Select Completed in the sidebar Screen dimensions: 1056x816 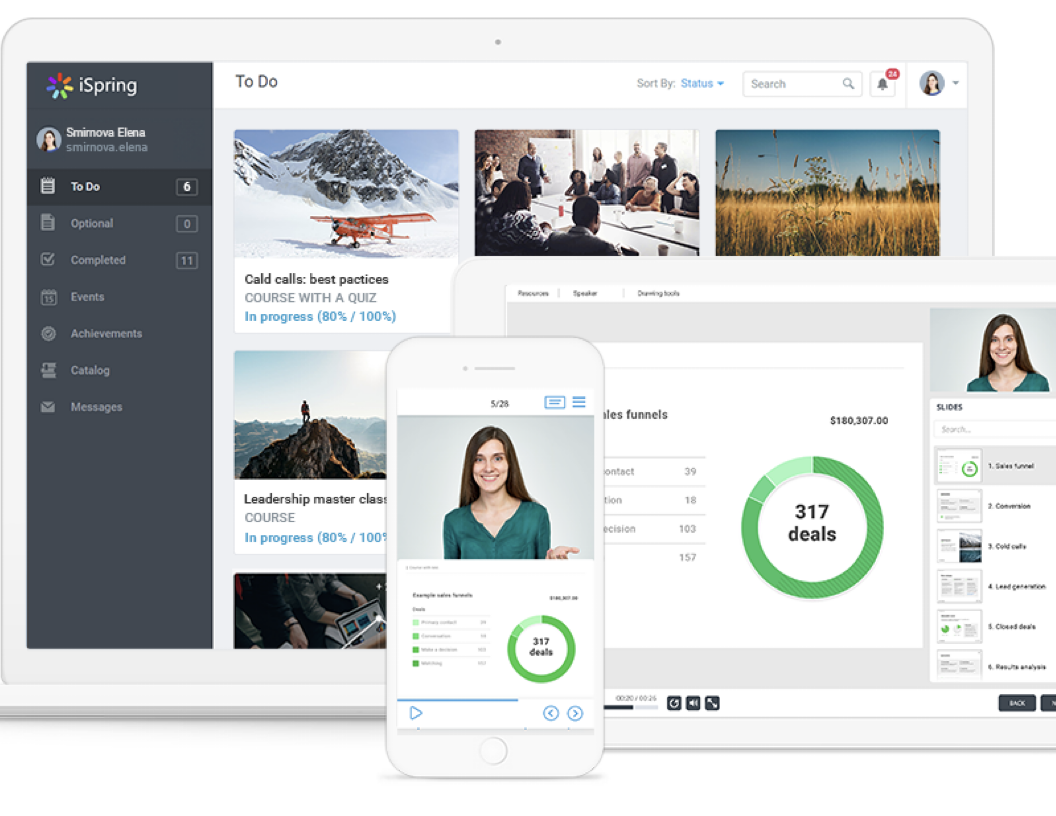pyautogui.click(x=97, y=259)
